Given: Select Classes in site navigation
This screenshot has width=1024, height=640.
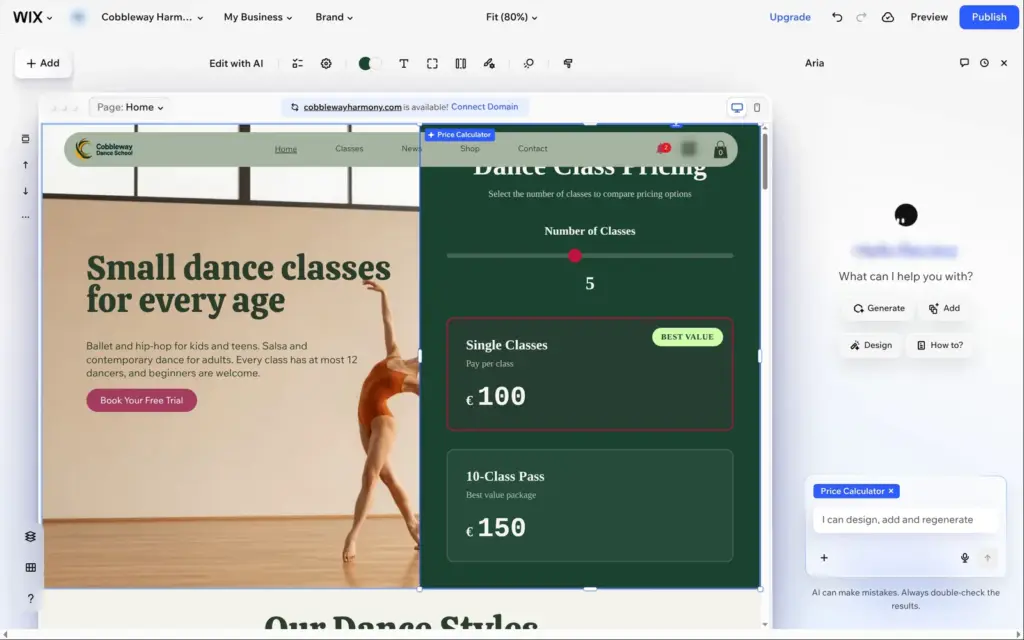Looking at the screenshot, I should pyautogui.click(x=349, y=149).
